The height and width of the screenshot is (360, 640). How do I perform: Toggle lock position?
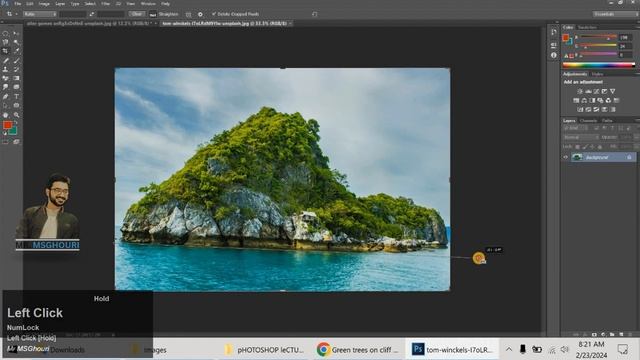(x=592, y=147)
